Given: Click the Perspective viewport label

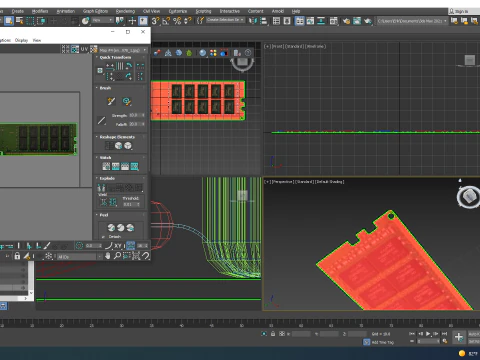Looking at the screenshot, I should (x=282, y=182).
